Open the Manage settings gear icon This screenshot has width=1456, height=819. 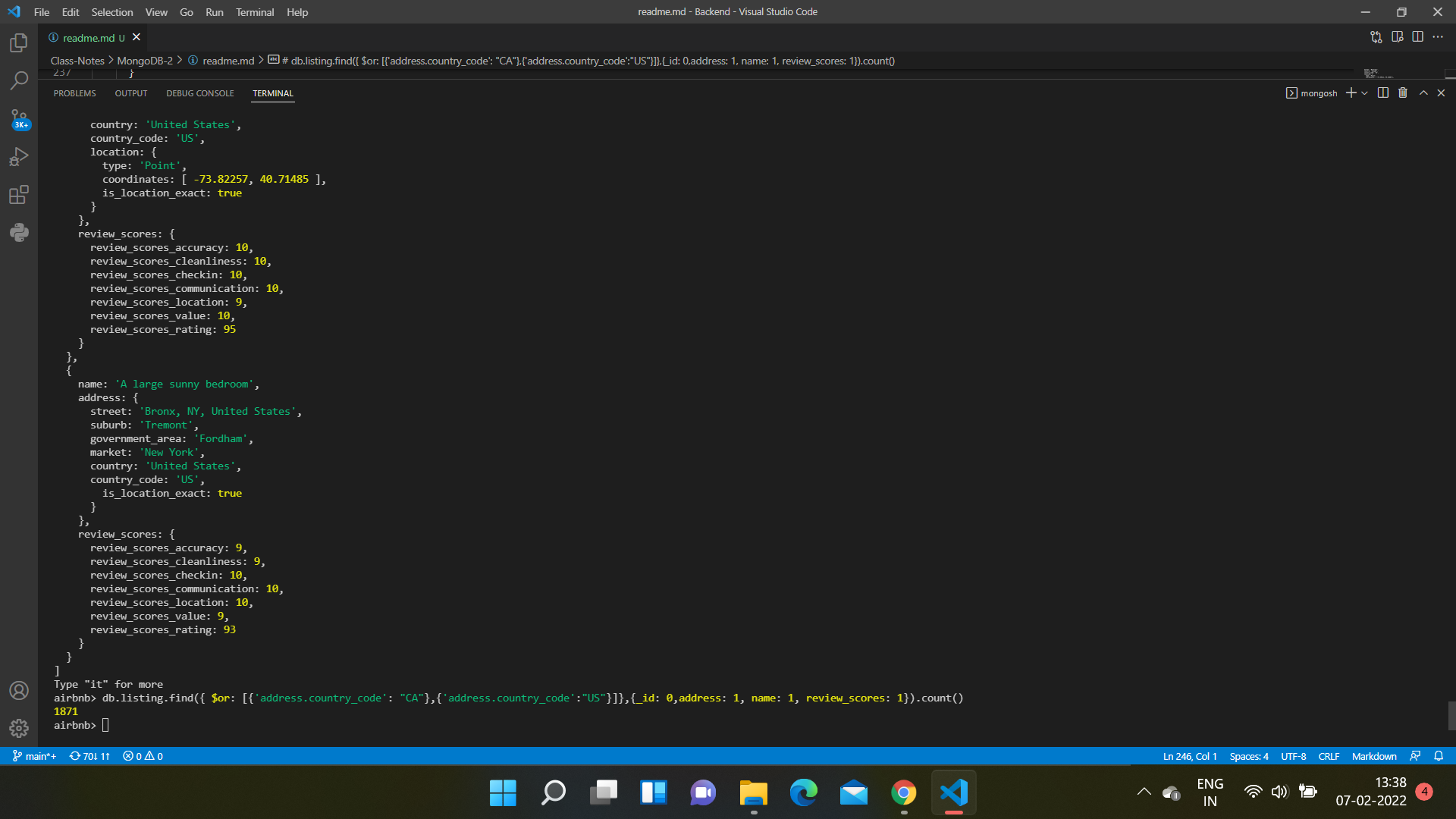point(18,728)
